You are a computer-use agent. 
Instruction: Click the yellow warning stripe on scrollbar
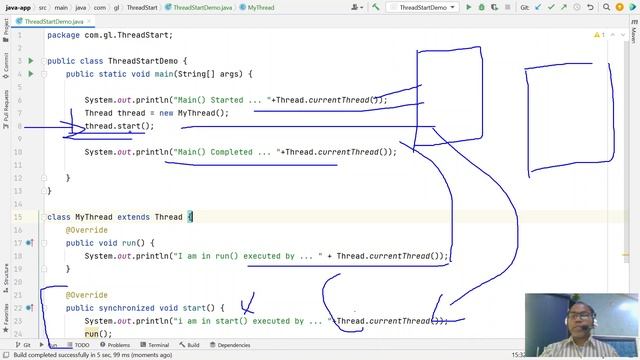pyautogui.click(x=626, y=255)
